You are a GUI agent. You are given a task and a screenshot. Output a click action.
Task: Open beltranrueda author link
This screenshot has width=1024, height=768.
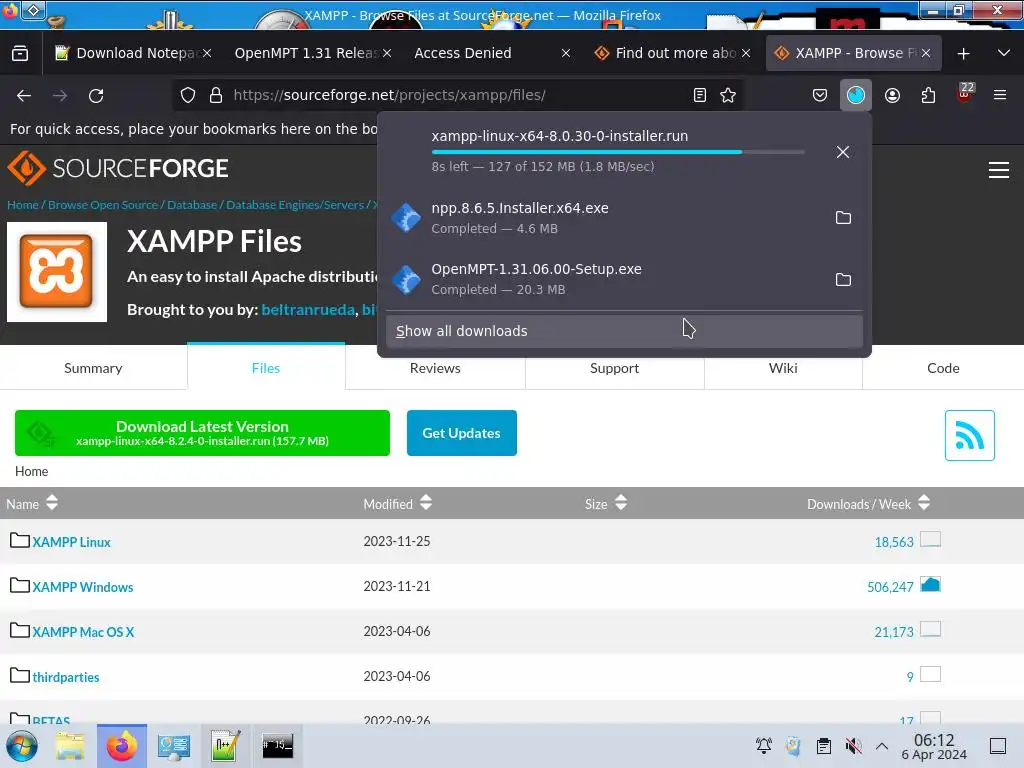308,310
